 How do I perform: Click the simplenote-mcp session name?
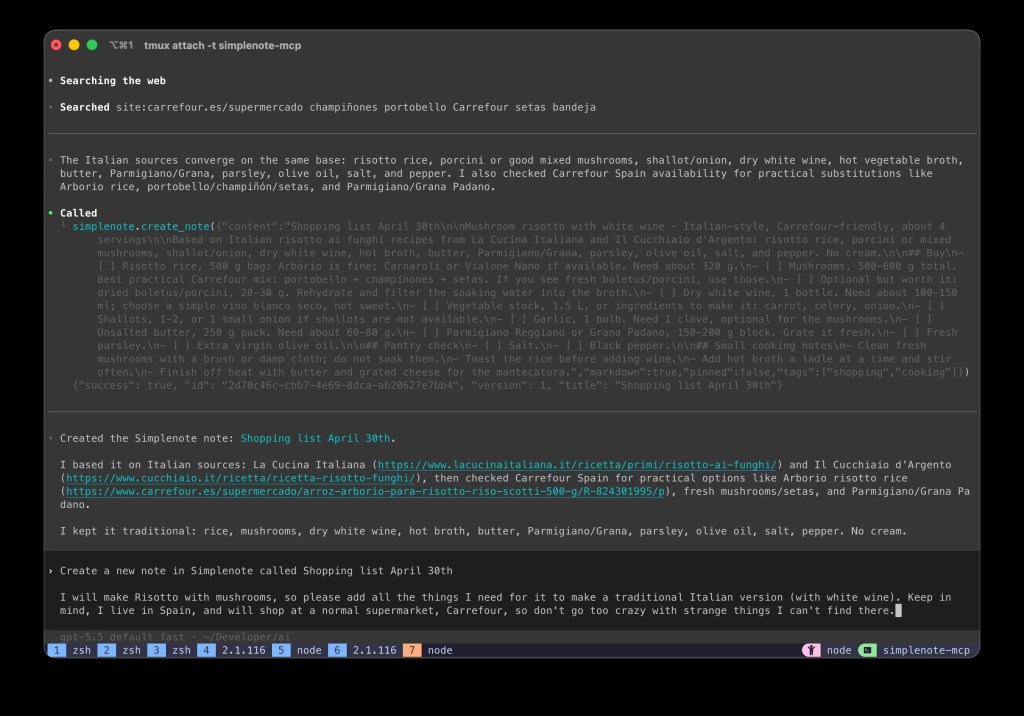click(926, 650)
